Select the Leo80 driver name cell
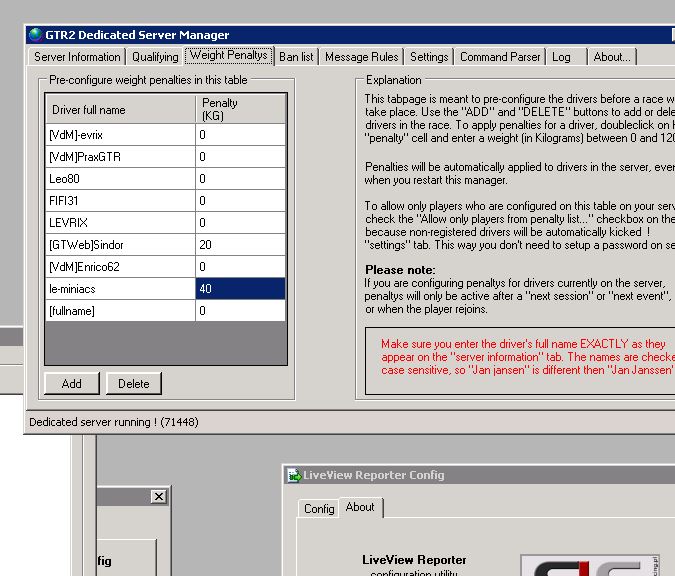Image resolution: width=675 pixels, height=576 pixels. (120, 179)
